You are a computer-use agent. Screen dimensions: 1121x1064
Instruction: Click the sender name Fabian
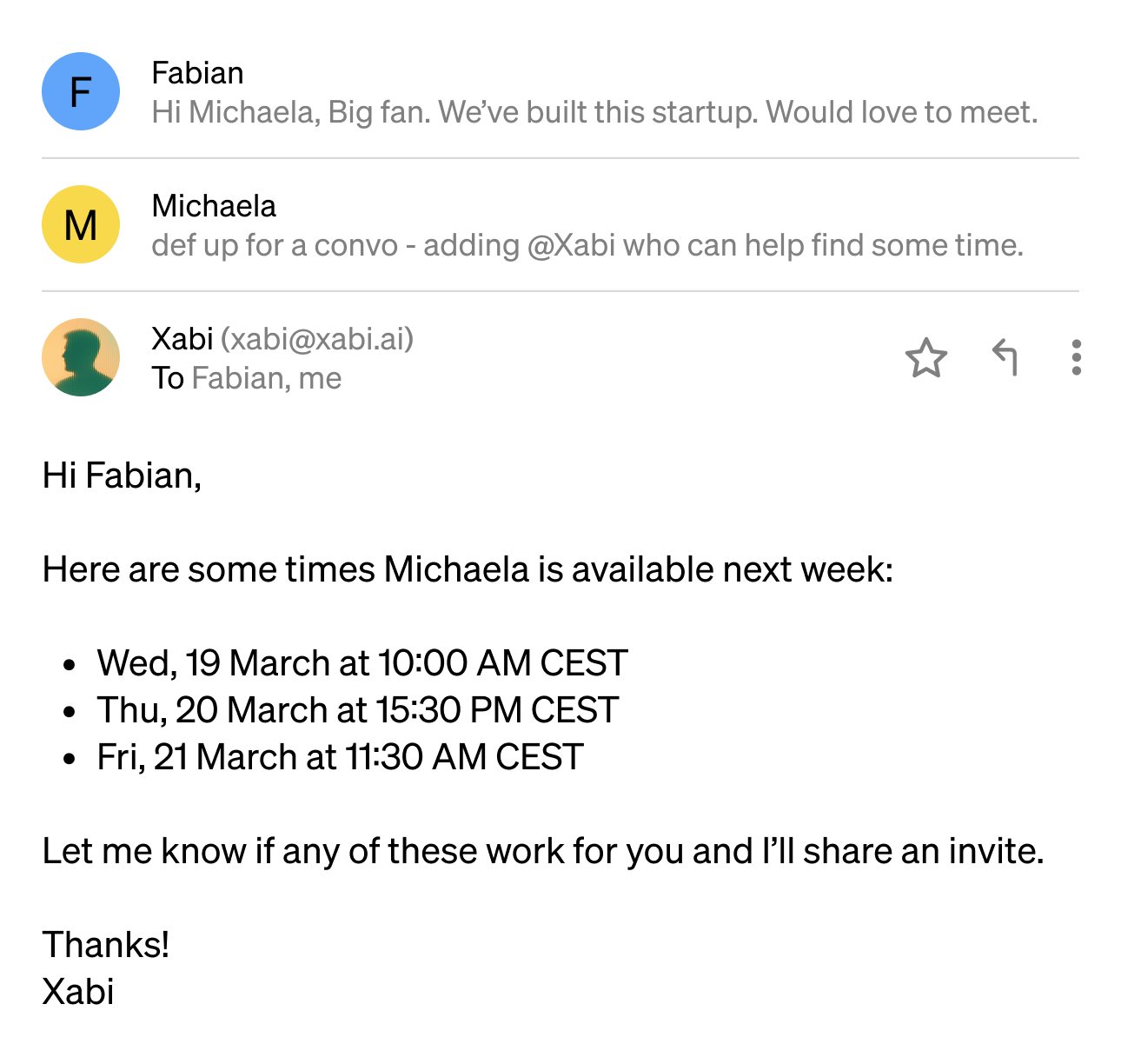coord(197,73)
